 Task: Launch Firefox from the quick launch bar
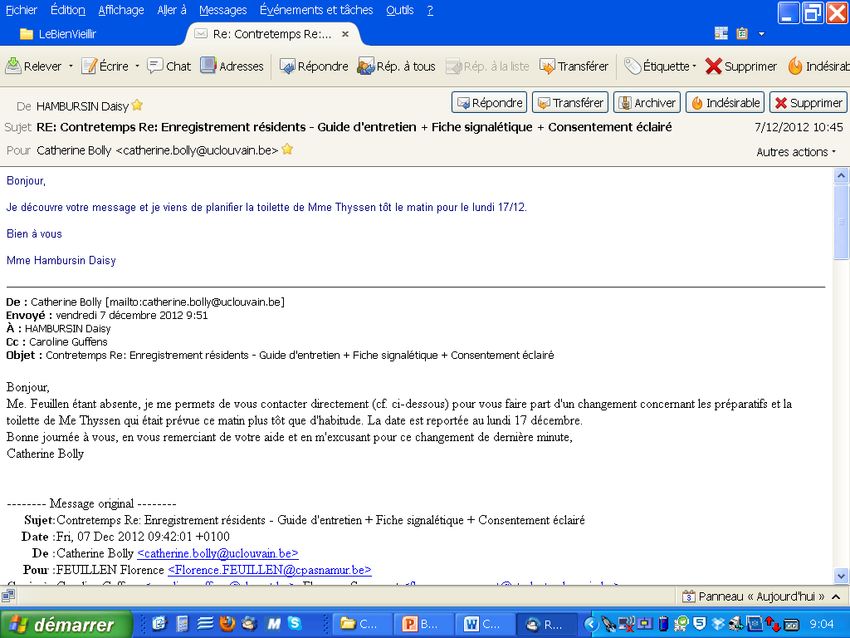227,624
